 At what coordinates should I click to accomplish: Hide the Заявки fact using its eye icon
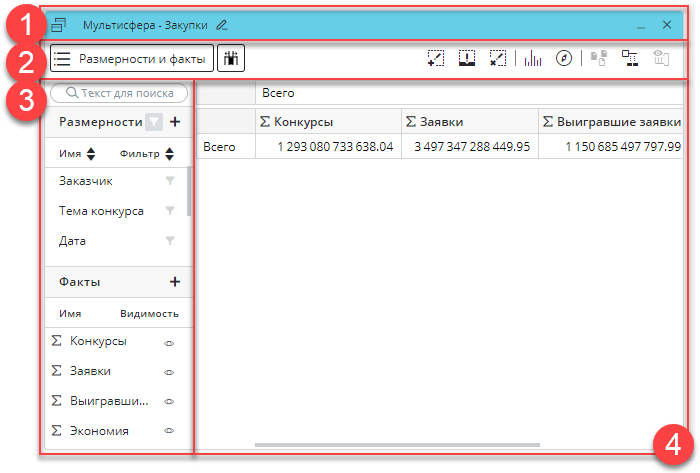tap(169, 372)
